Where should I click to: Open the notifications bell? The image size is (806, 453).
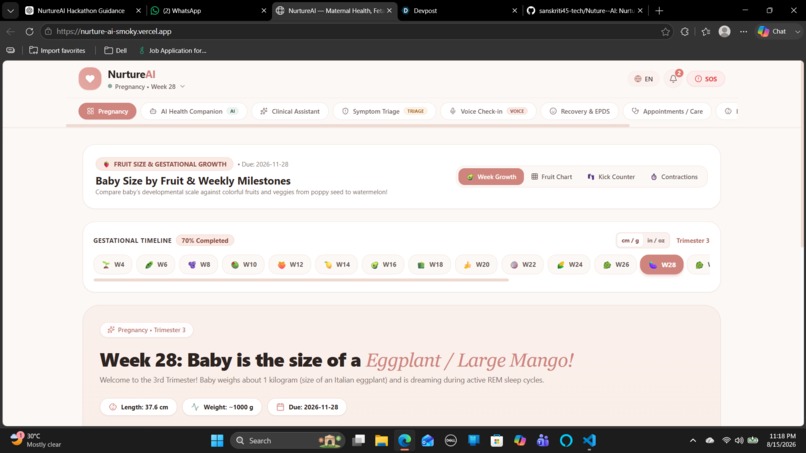[674, 79]
